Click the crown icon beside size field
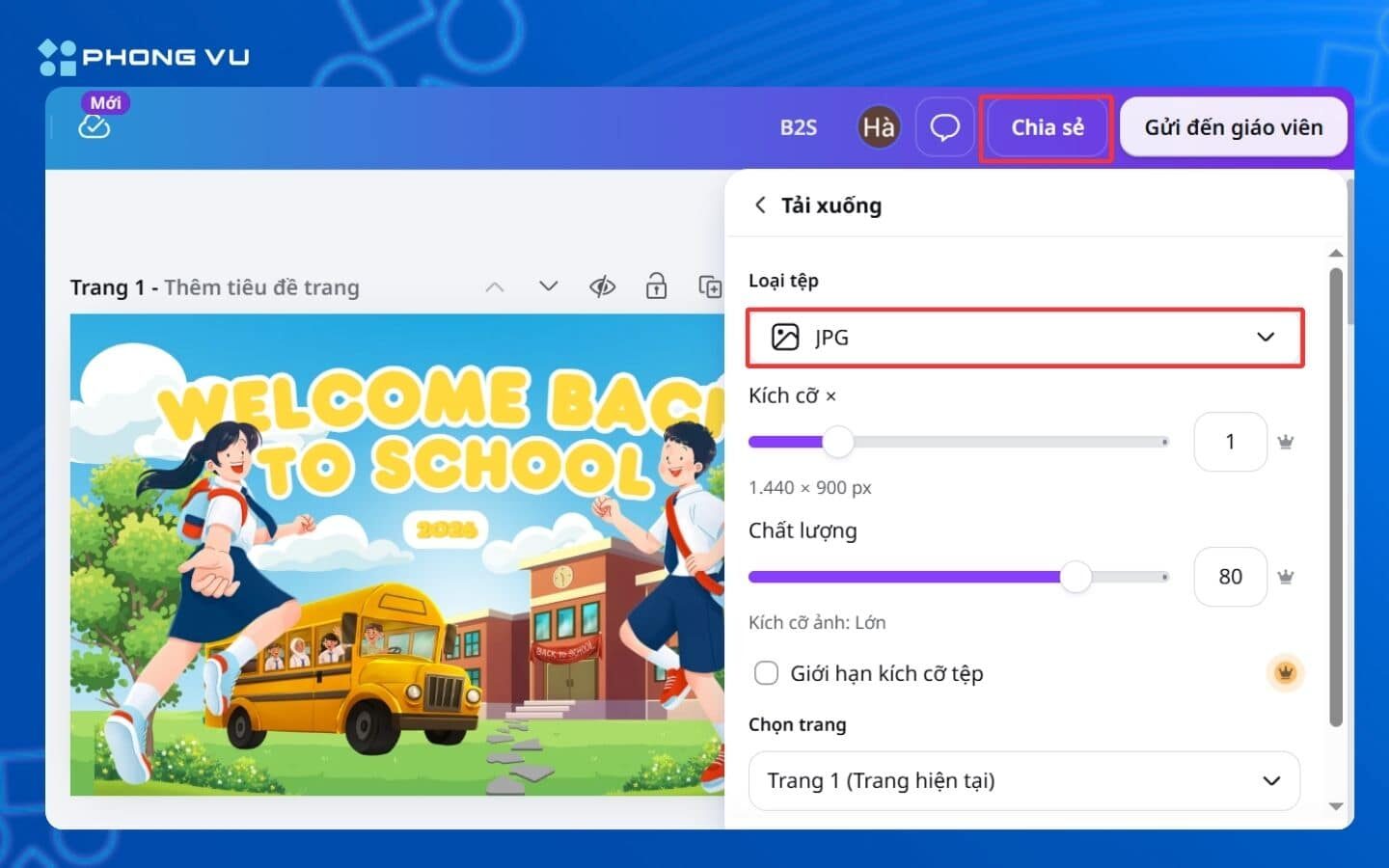Image resolution: width=1389 pixels, height=868 pixels. coord(1285,442)
